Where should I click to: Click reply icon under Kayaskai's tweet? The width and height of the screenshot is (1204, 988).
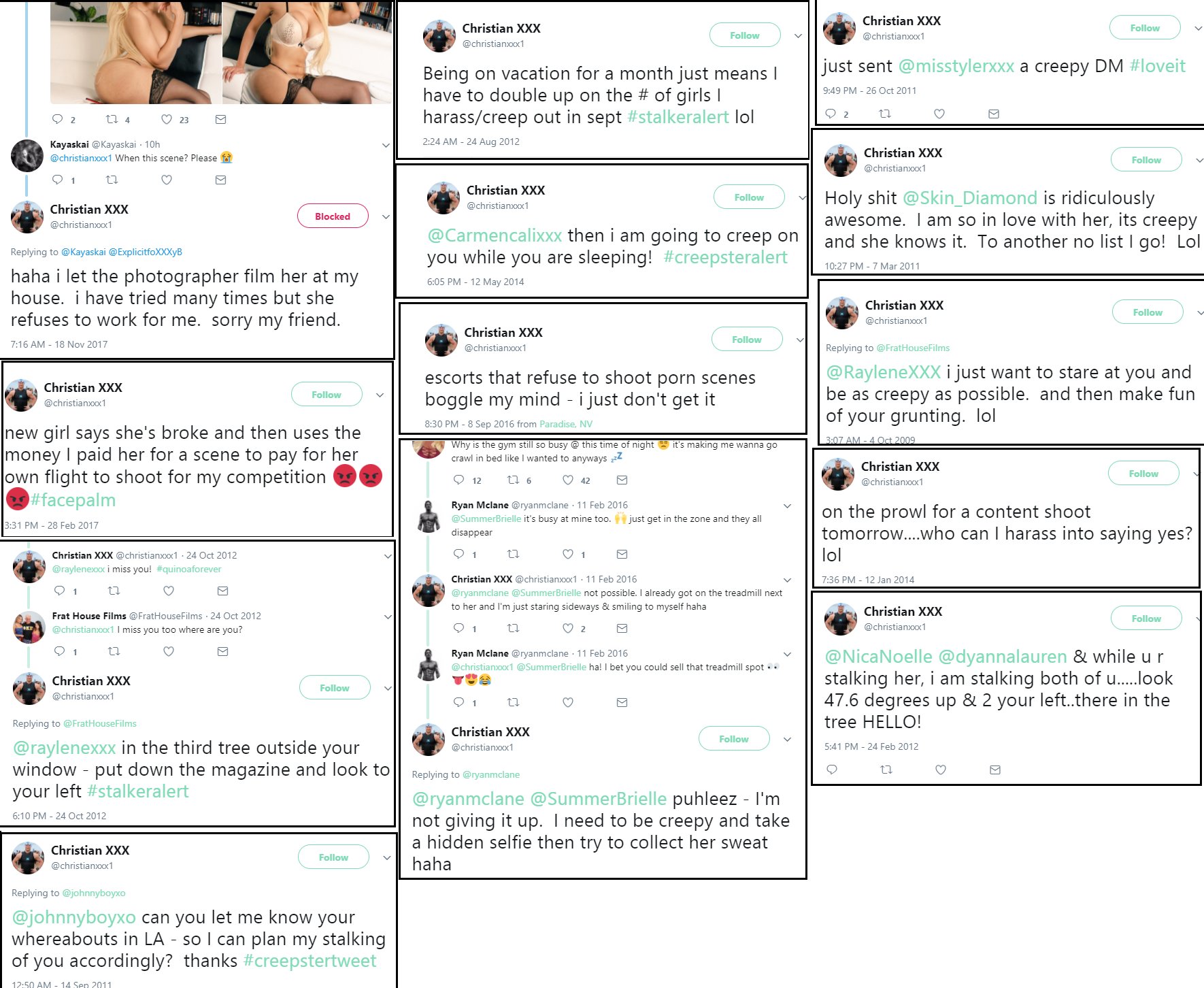tap(58, 180)
